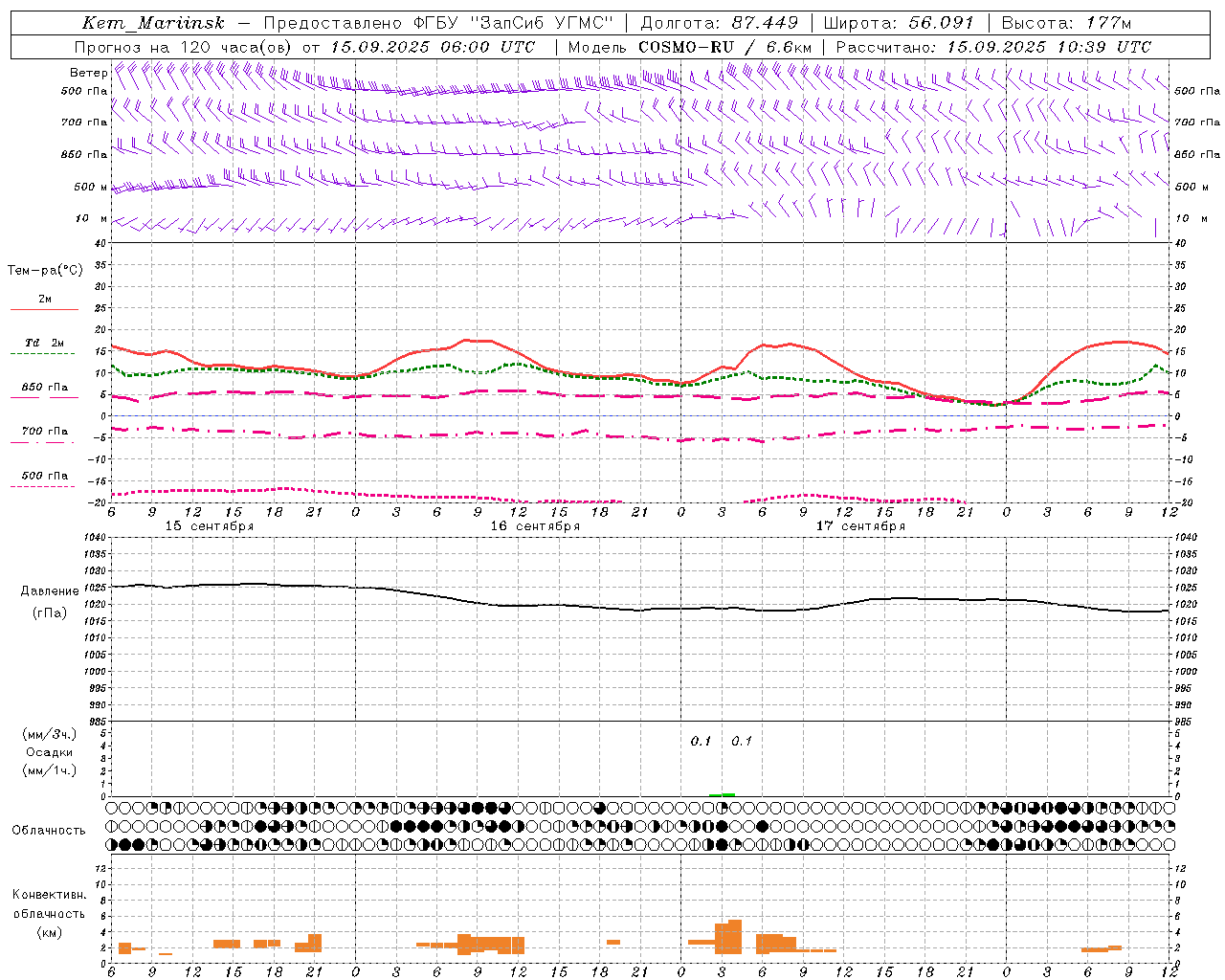Click the station title Kem_Mariinsk

[x=153, y=23]
